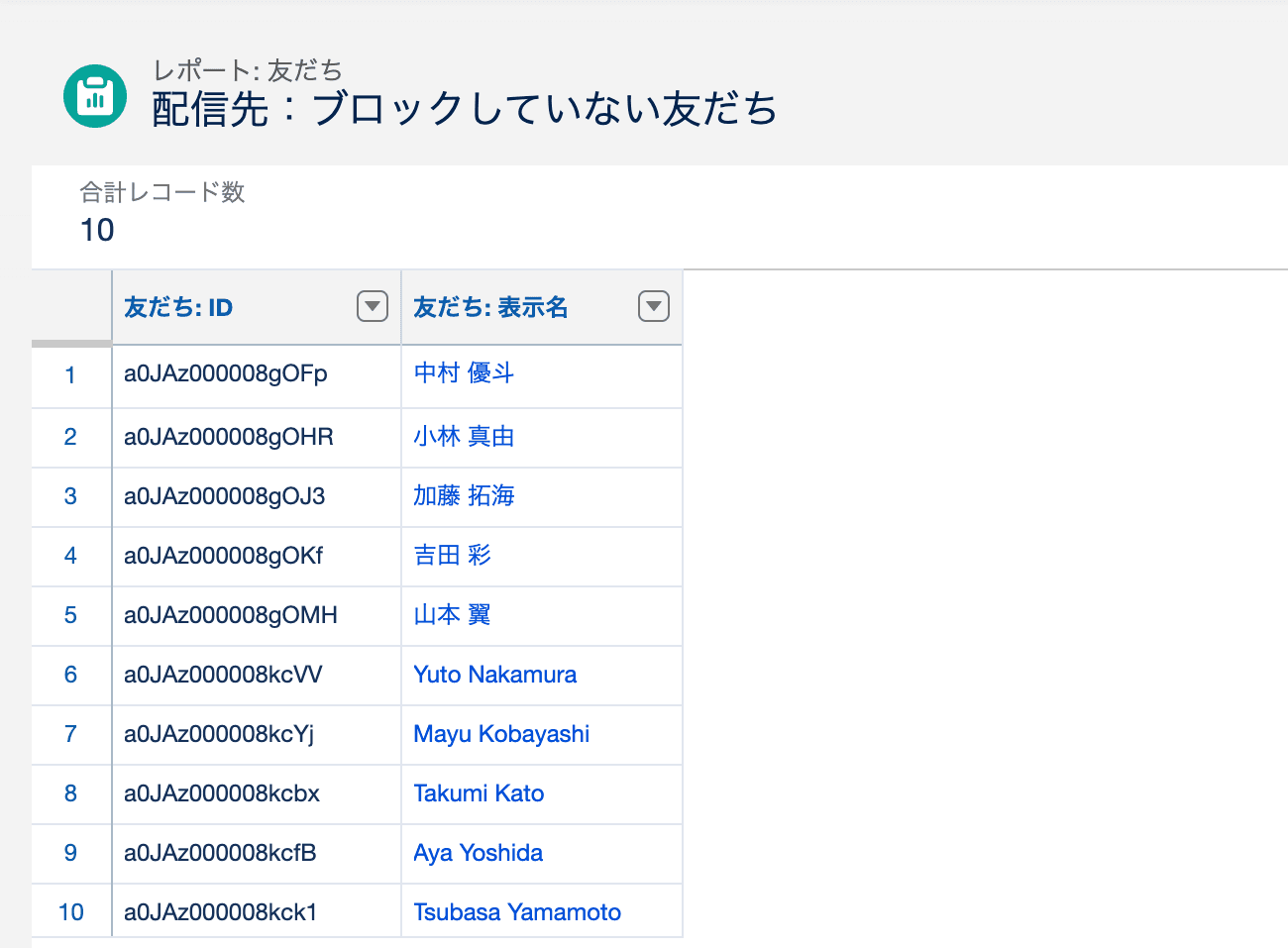Open the 山本 翼 record link
This screenshot has width=1288, height=948.
point(452,615)
